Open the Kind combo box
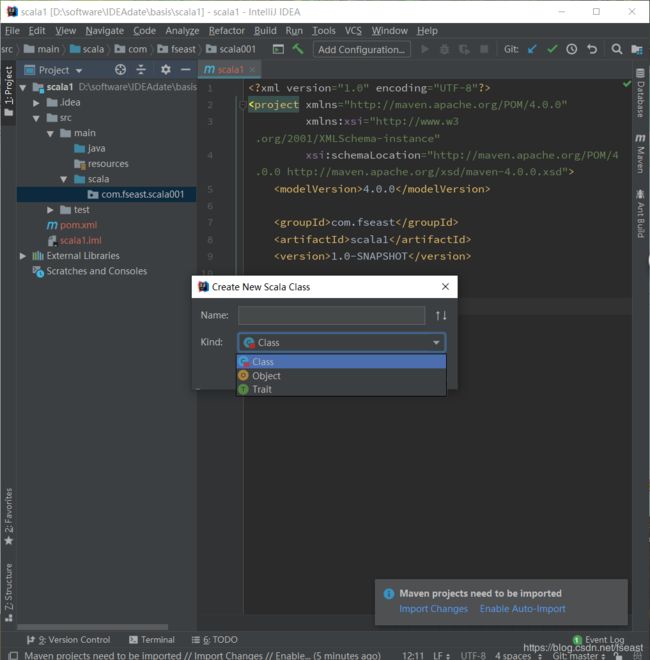 pyautogui.click(x=341, y=343)
